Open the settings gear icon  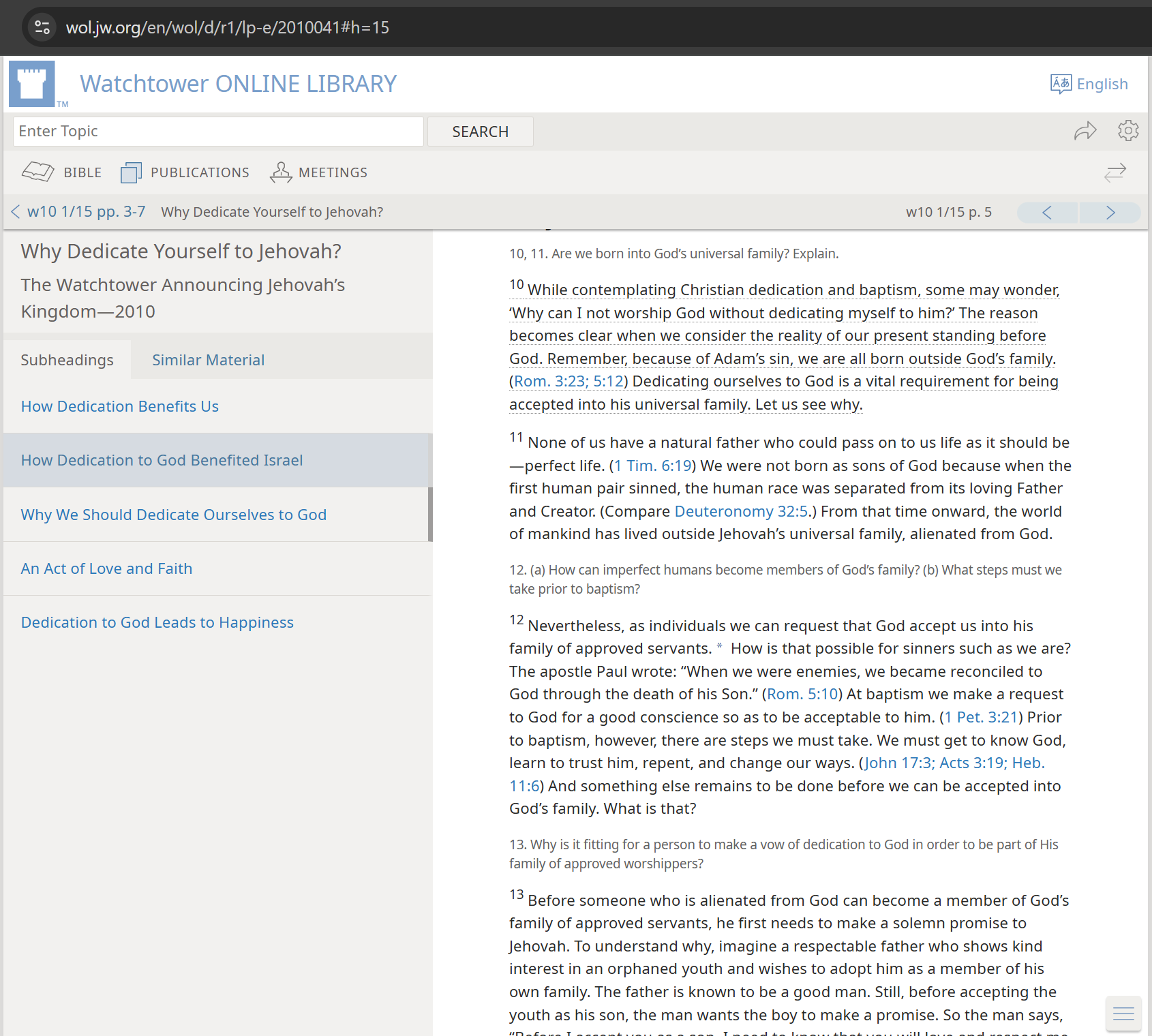(x=1128, y=131)
